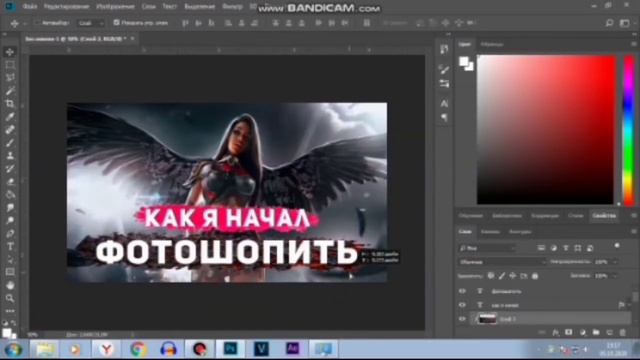The width and height of the screenshot is (640, 360).
Task: Toggle lock all padlock icon
Action: coord(535,276)
